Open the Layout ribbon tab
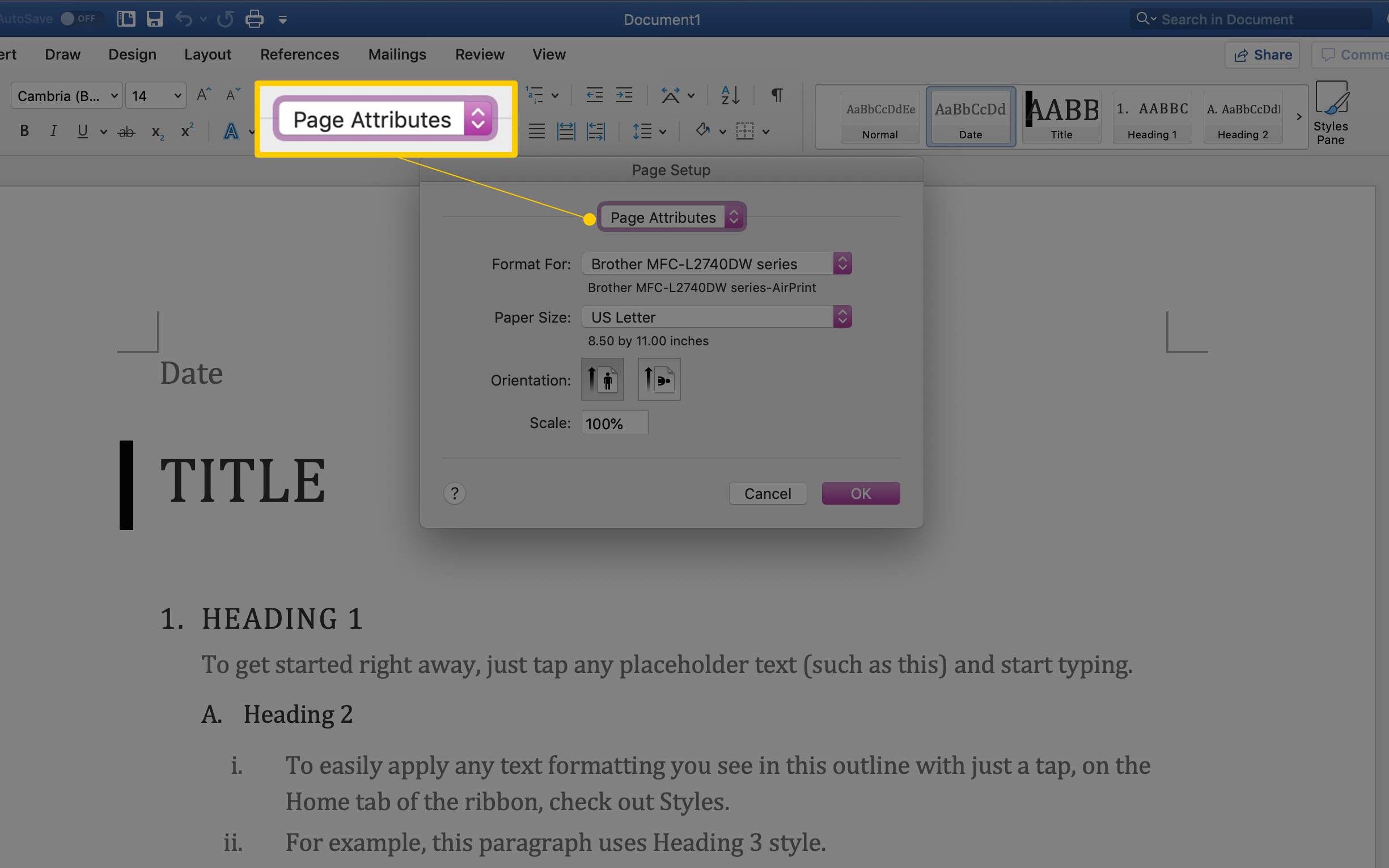This screenshot has height=868, width=1389. click(x=207, y=55)
